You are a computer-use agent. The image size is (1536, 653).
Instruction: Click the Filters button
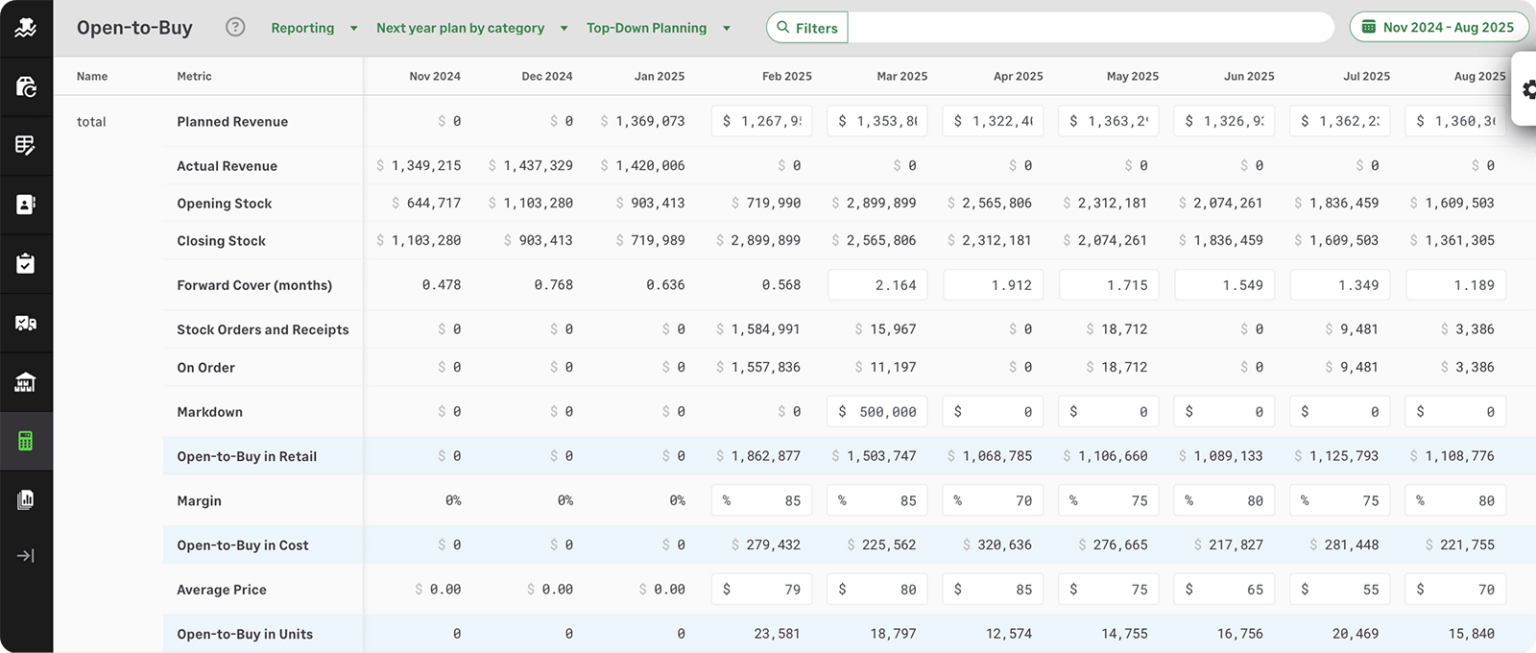806,27
